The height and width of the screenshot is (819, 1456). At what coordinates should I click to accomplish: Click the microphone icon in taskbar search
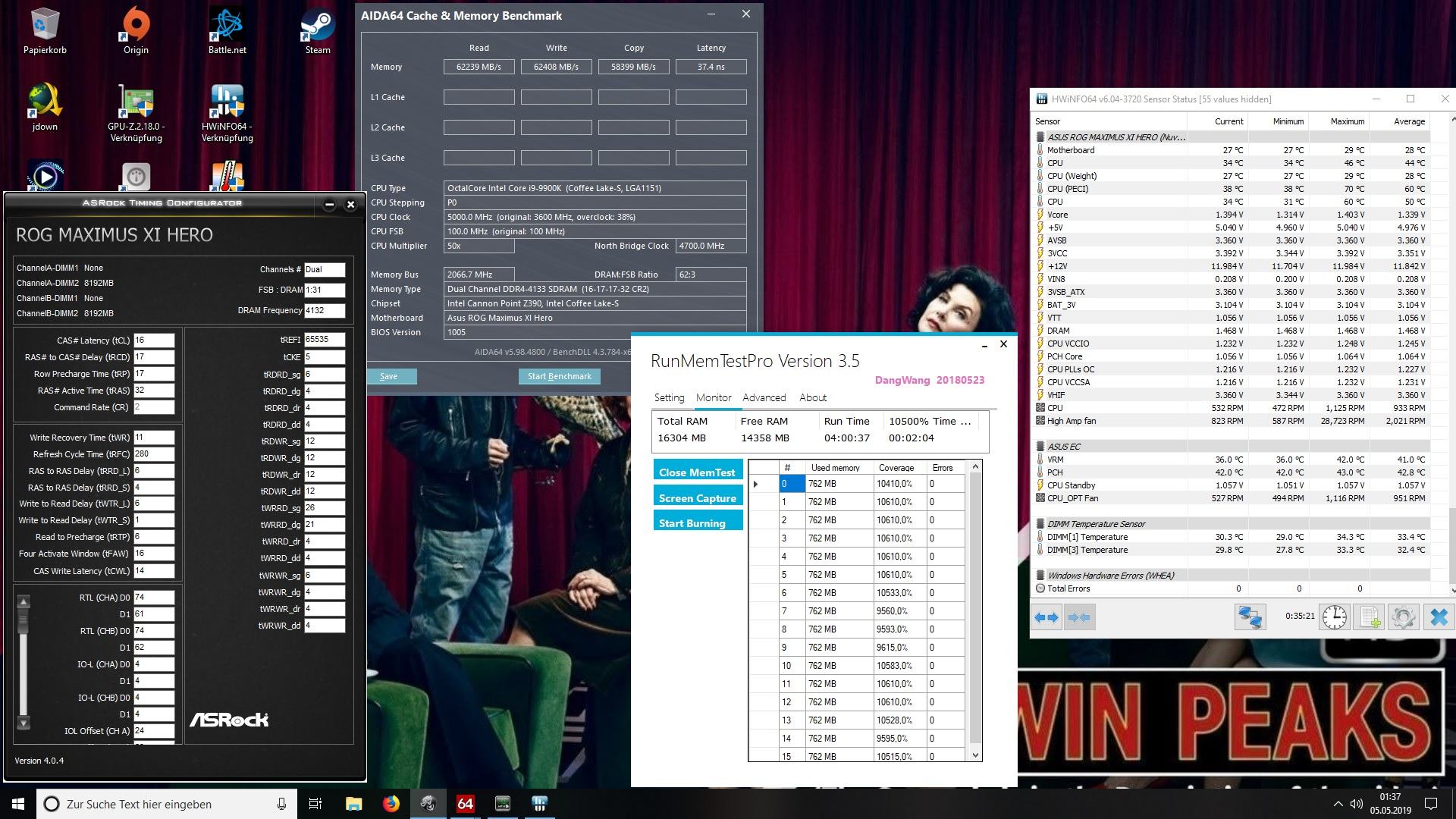tap(281, 804)
